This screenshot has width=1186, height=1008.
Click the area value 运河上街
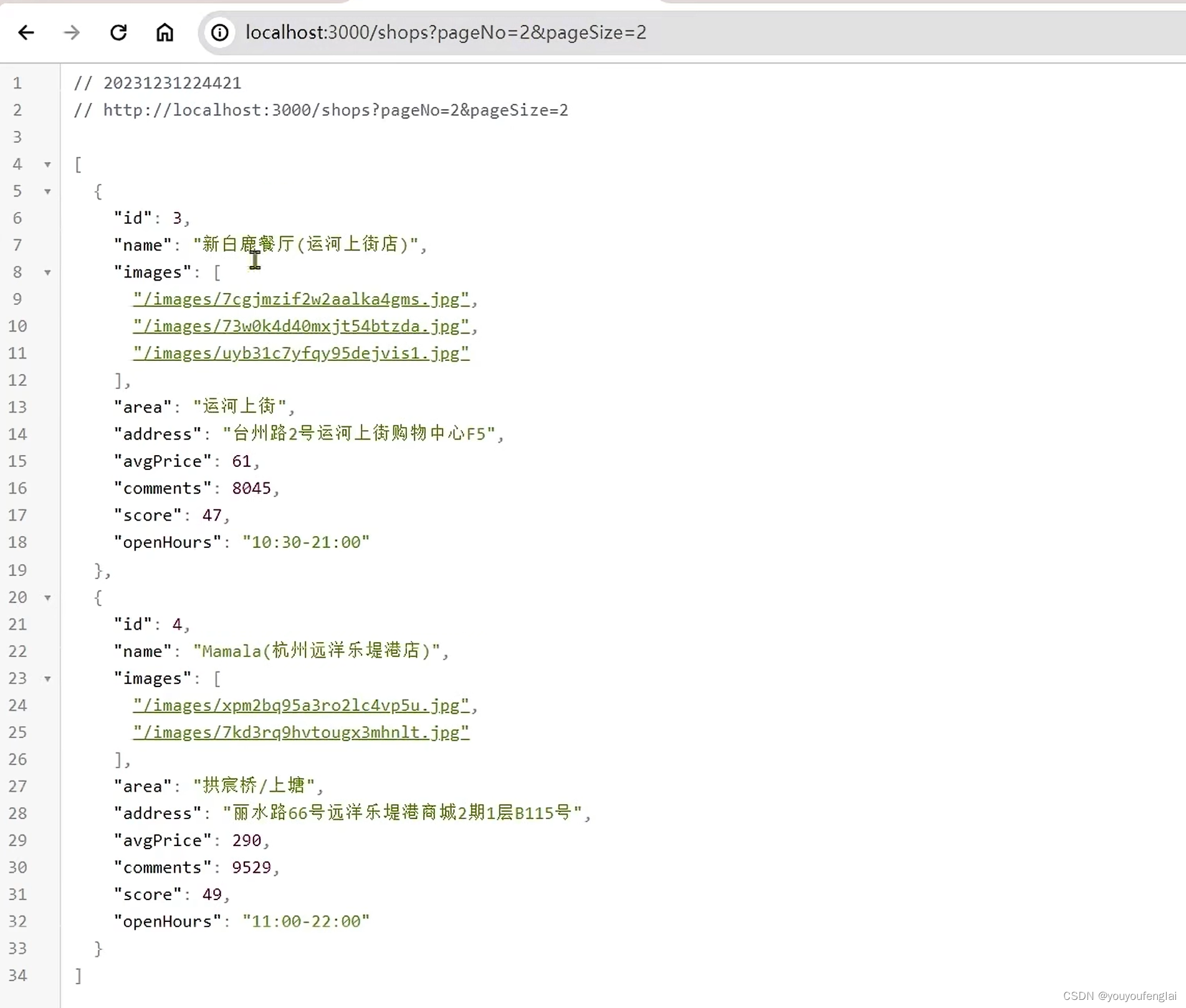239,406
